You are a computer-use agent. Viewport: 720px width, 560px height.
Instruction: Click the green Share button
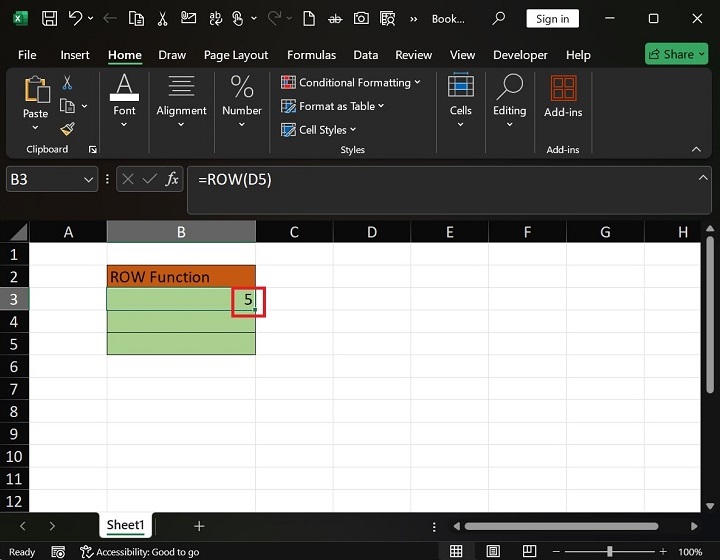point(677,55)
